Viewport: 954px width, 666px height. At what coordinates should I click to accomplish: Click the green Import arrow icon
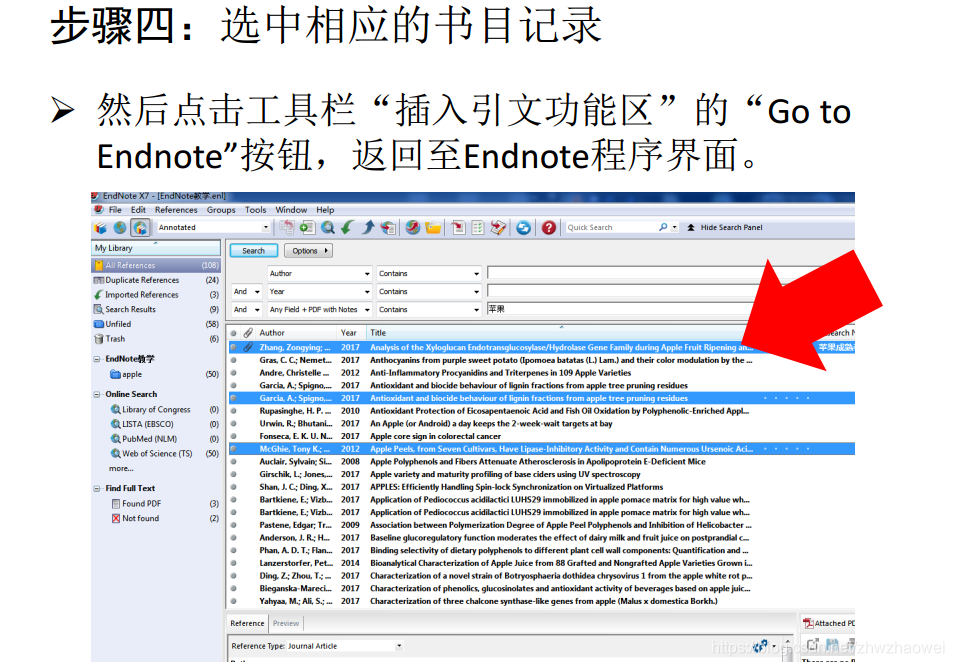pyautogui.click(x=347, y=227)
